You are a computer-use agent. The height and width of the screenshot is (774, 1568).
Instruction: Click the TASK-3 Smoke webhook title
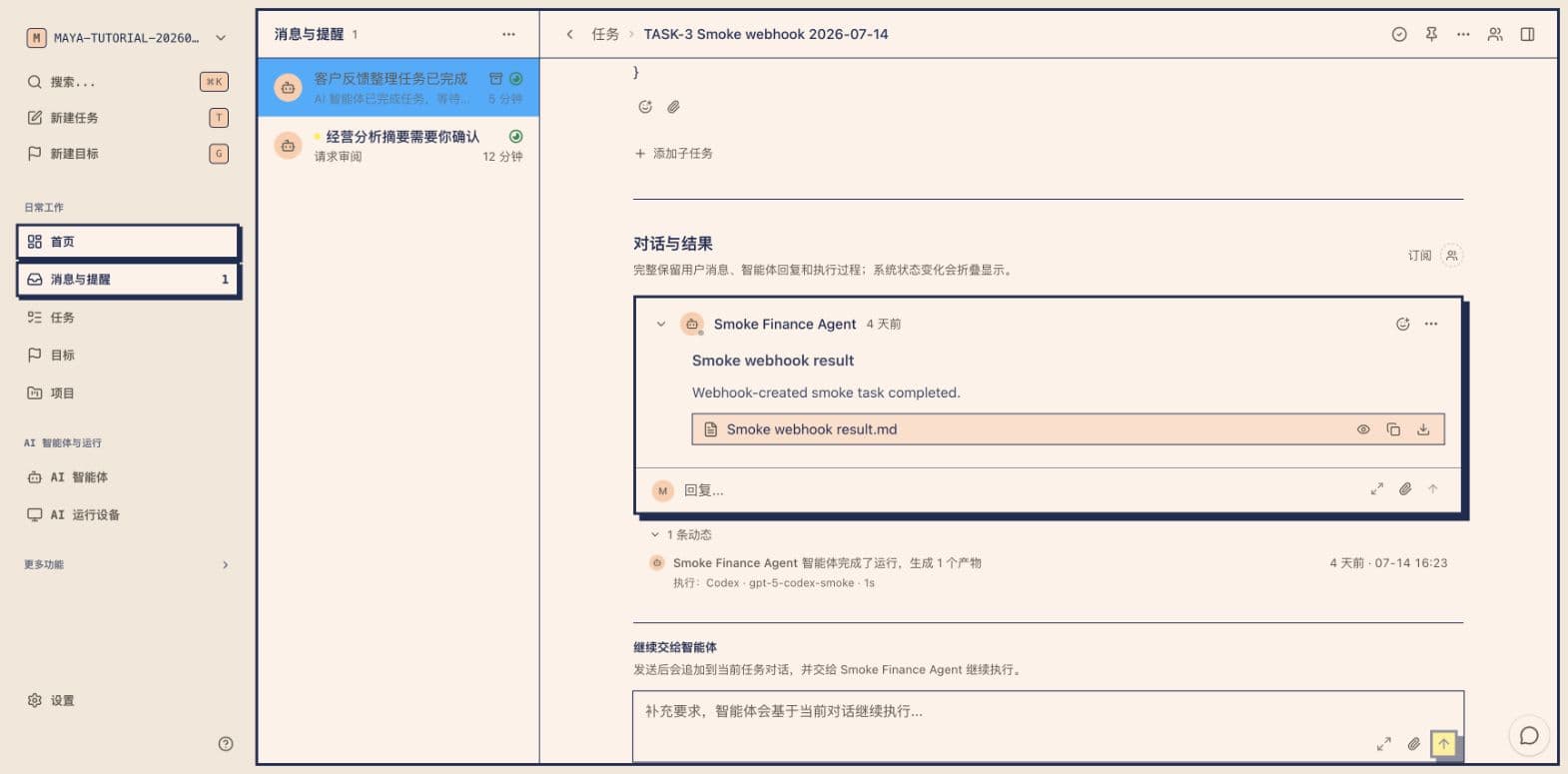click(766, 34)
